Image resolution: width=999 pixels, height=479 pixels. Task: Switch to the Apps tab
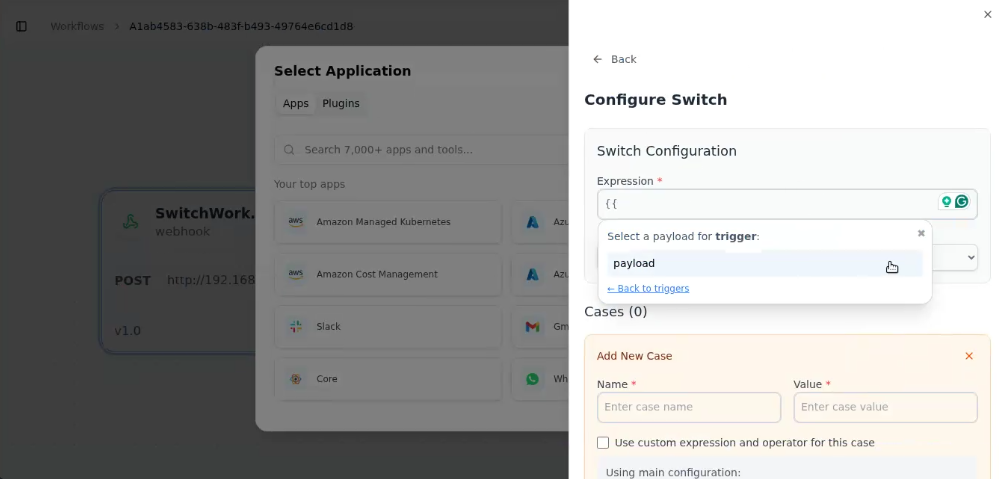(x=296, y=103)
